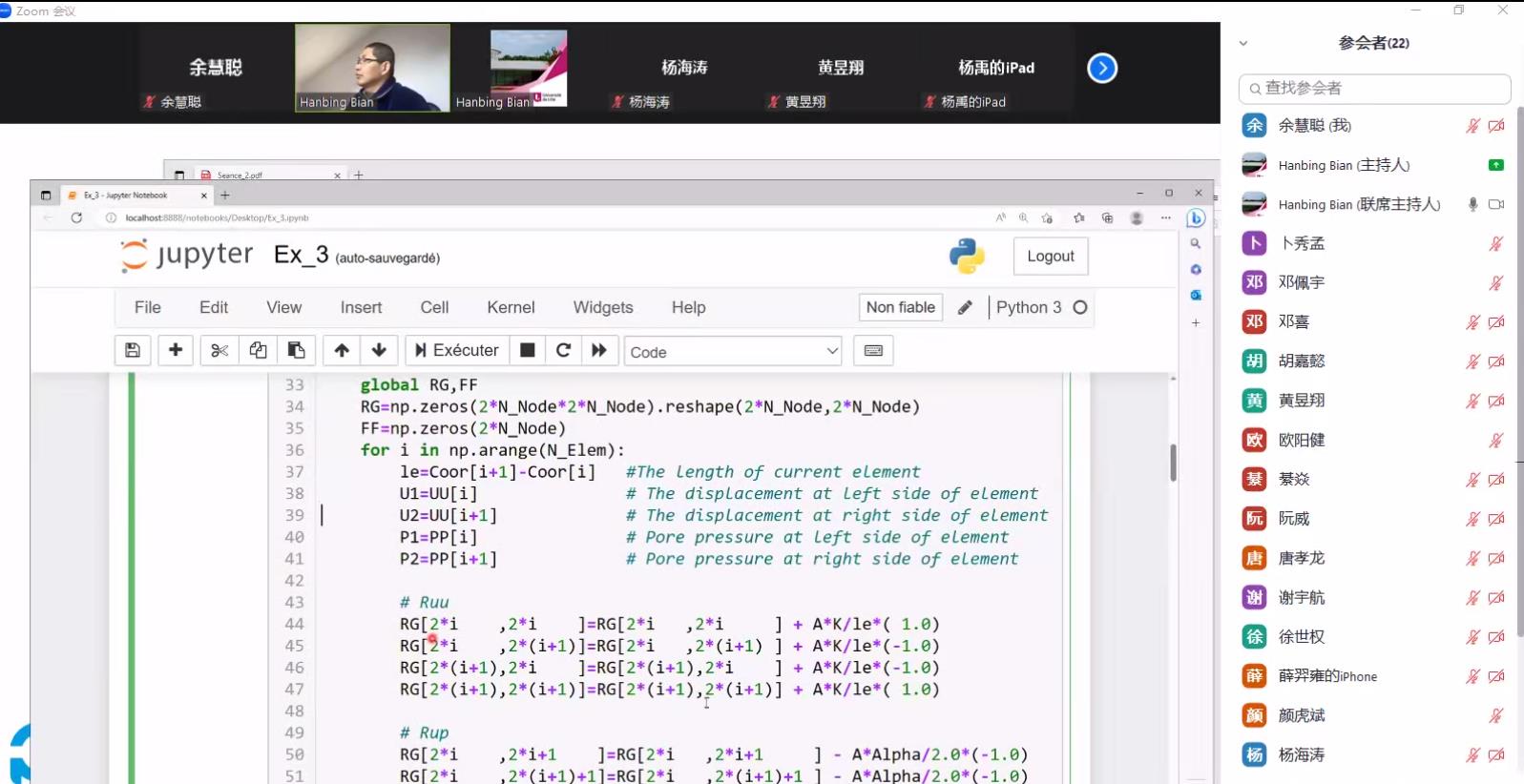Stop the kernel with the square icon
The height and width of the screenshot is (784, 1524).
(527, 351)
